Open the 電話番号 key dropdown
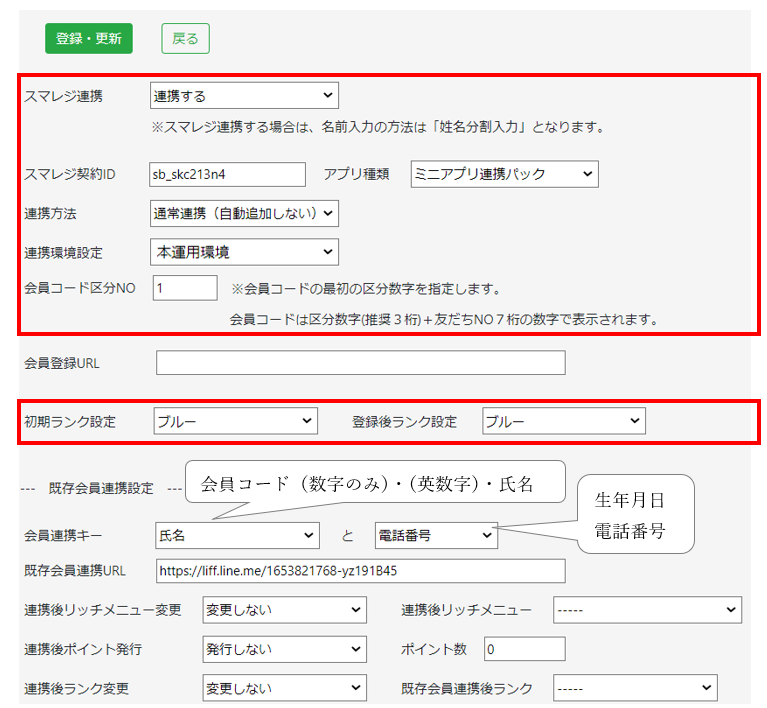 pos(436,535)
